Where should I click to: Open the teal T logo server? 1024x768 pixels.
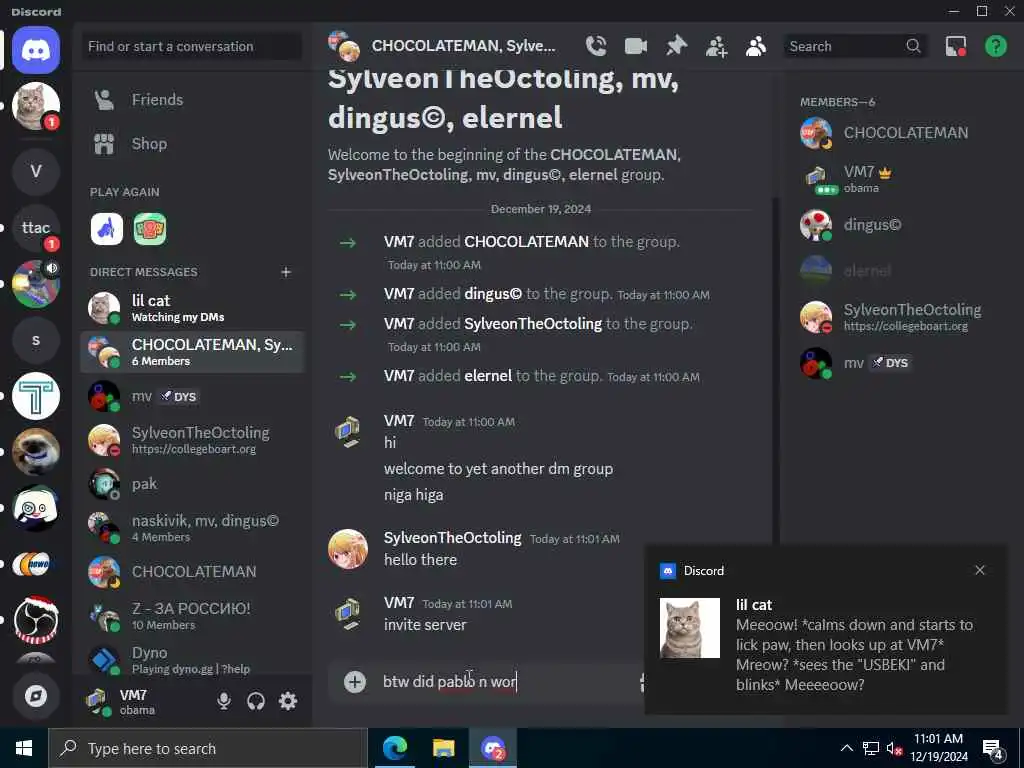pyautogui.click(x=36, y=396)
